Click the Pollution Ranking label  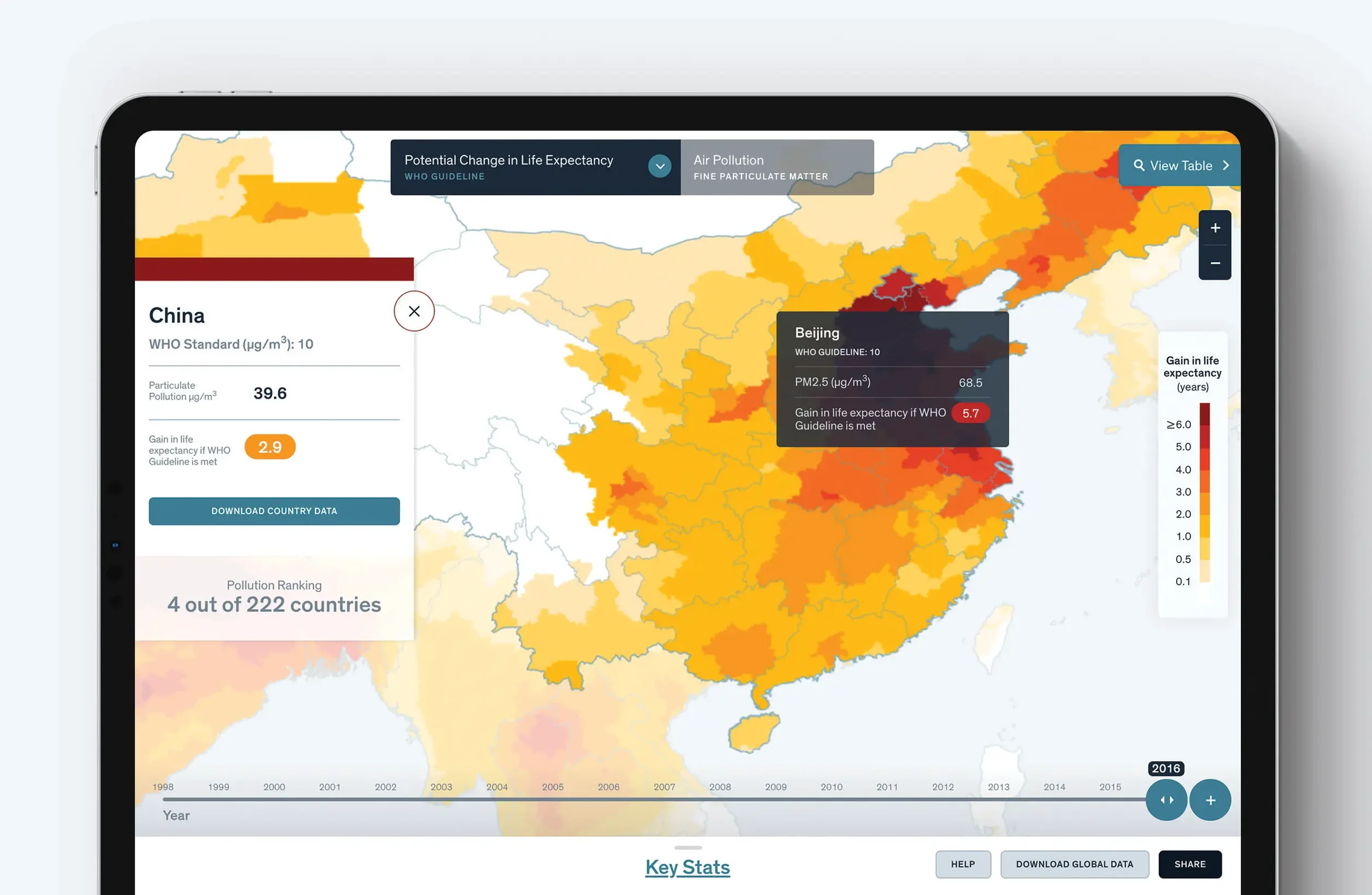(x=274, y=585)
